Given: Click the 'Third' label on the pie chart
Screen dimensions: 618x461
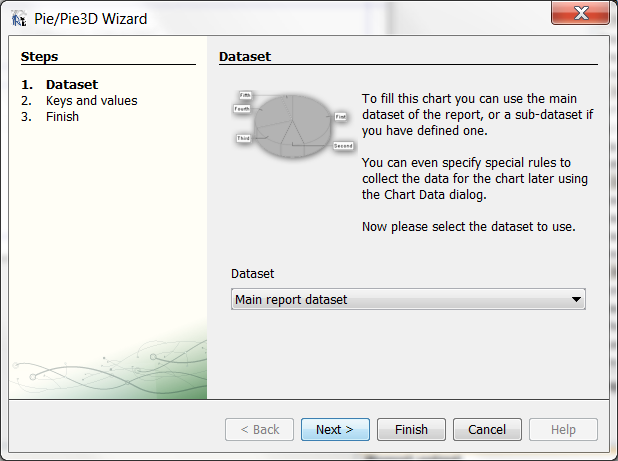Looking at the screenshot, I should click(243, 138).
